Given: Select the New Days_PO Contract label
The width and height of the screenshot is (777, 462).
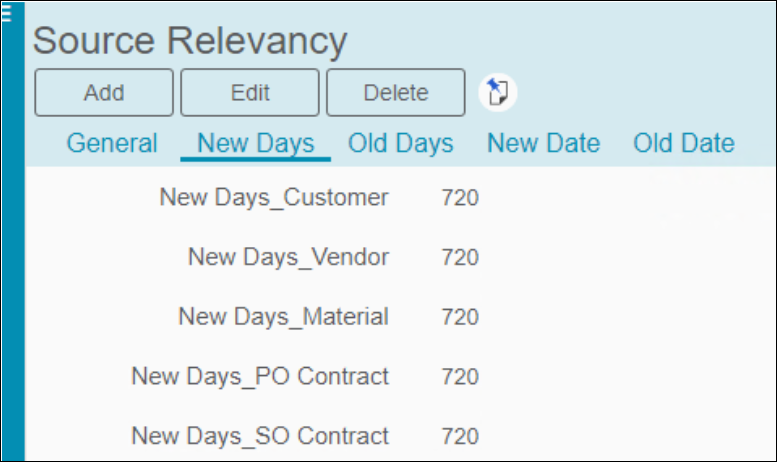Looking at the screenshot, I should (260, 377).
